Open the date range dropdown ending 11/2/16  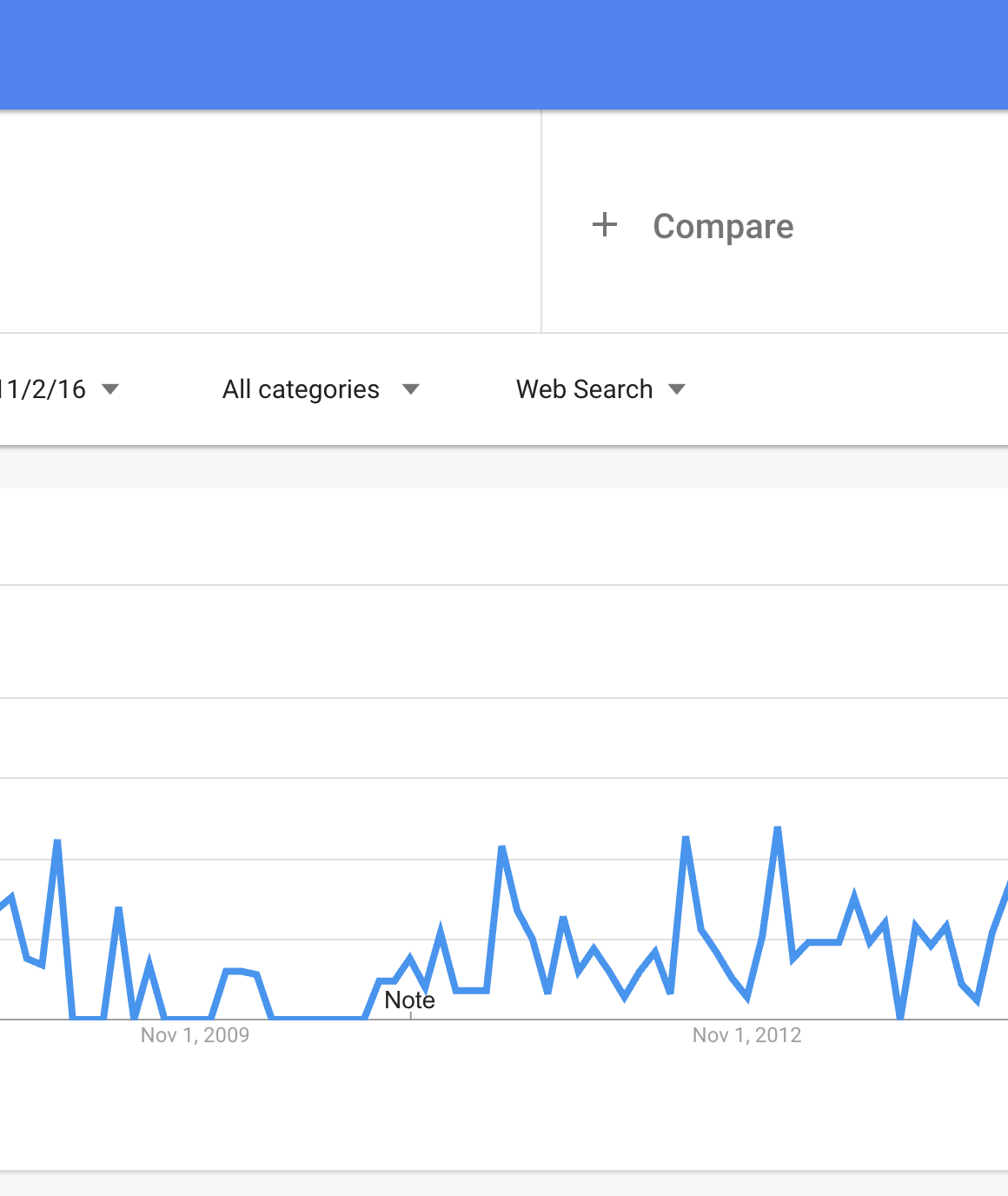click(x=43, y=389)
